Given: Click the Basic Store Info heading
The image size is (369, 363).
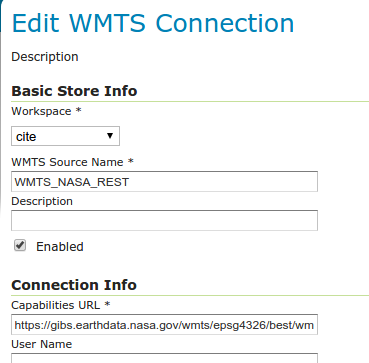Looking at the screenshot, I should [x=74, y=91].
